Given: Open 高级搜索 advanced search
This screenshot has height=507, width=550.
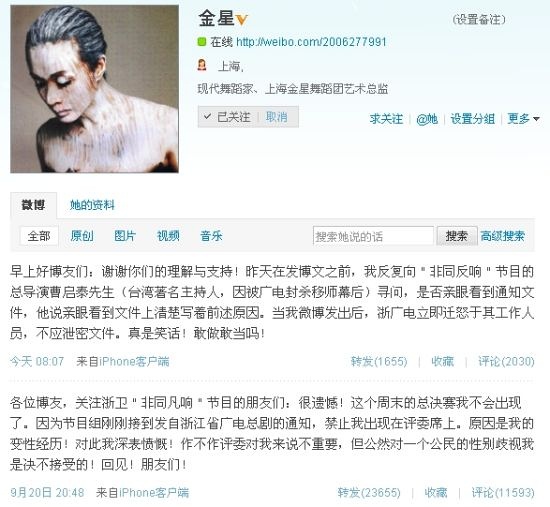Looking at the screenshot, I should 502,236.
